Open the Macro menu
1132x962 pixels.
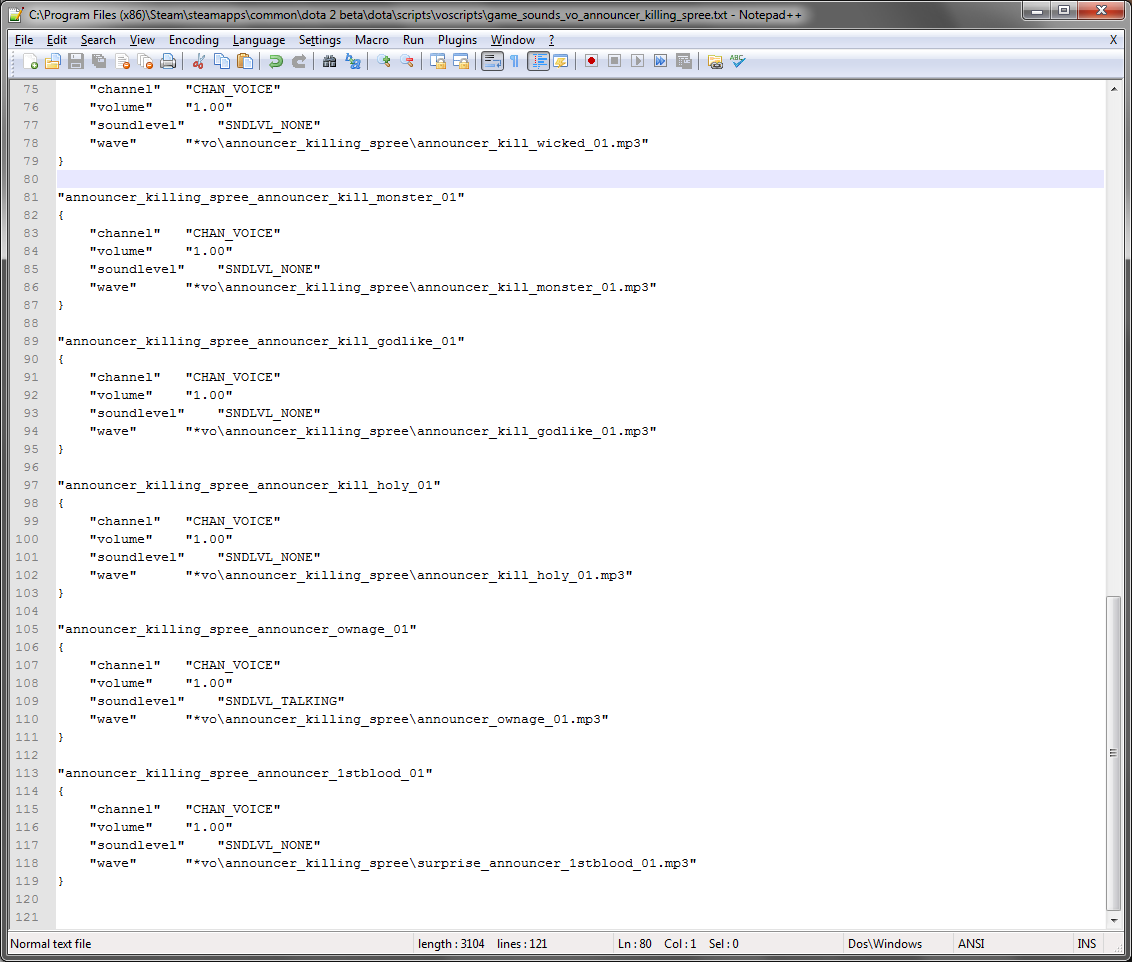click(372, 40)
